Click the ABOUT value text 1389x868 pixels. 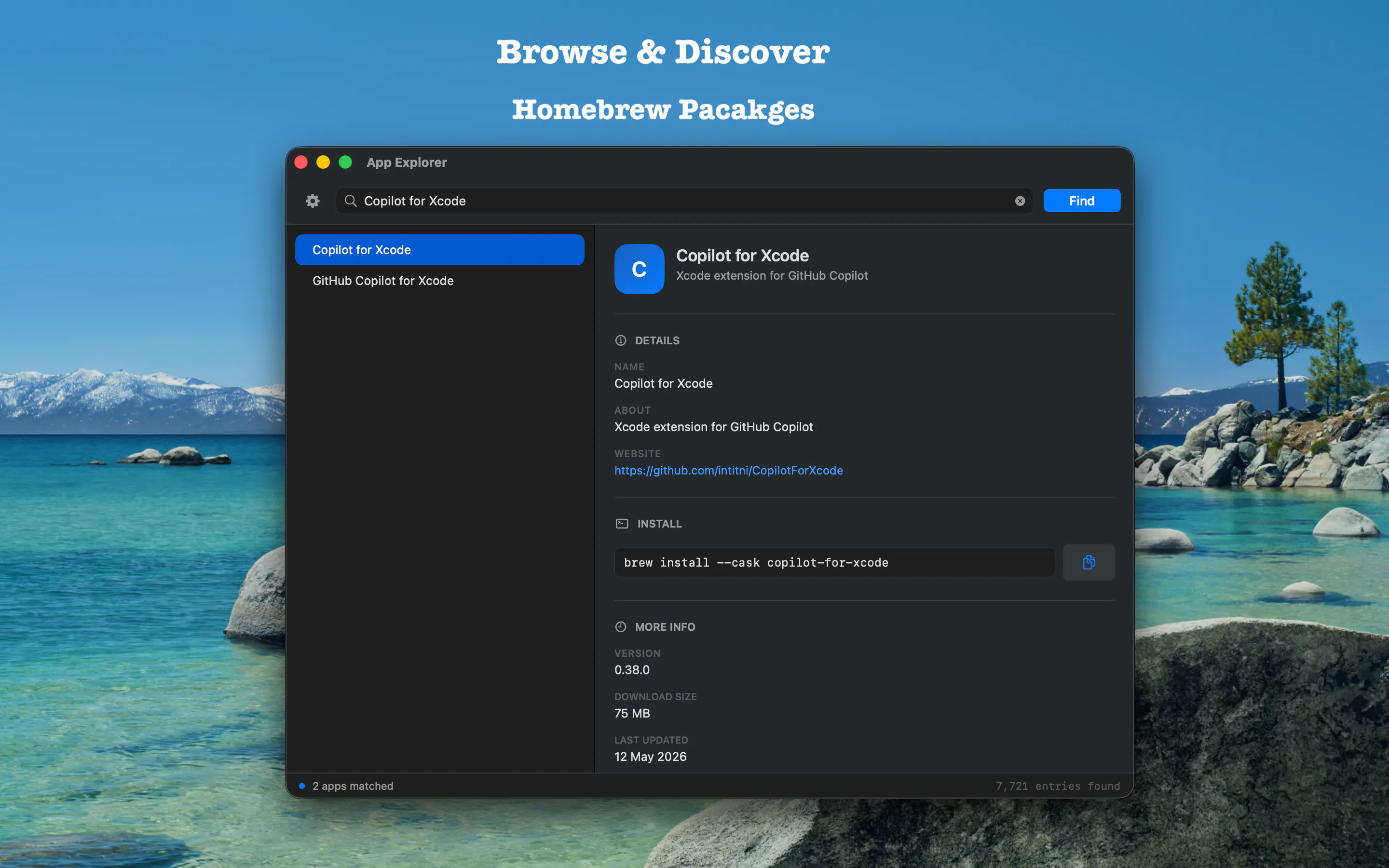[713, 427]
